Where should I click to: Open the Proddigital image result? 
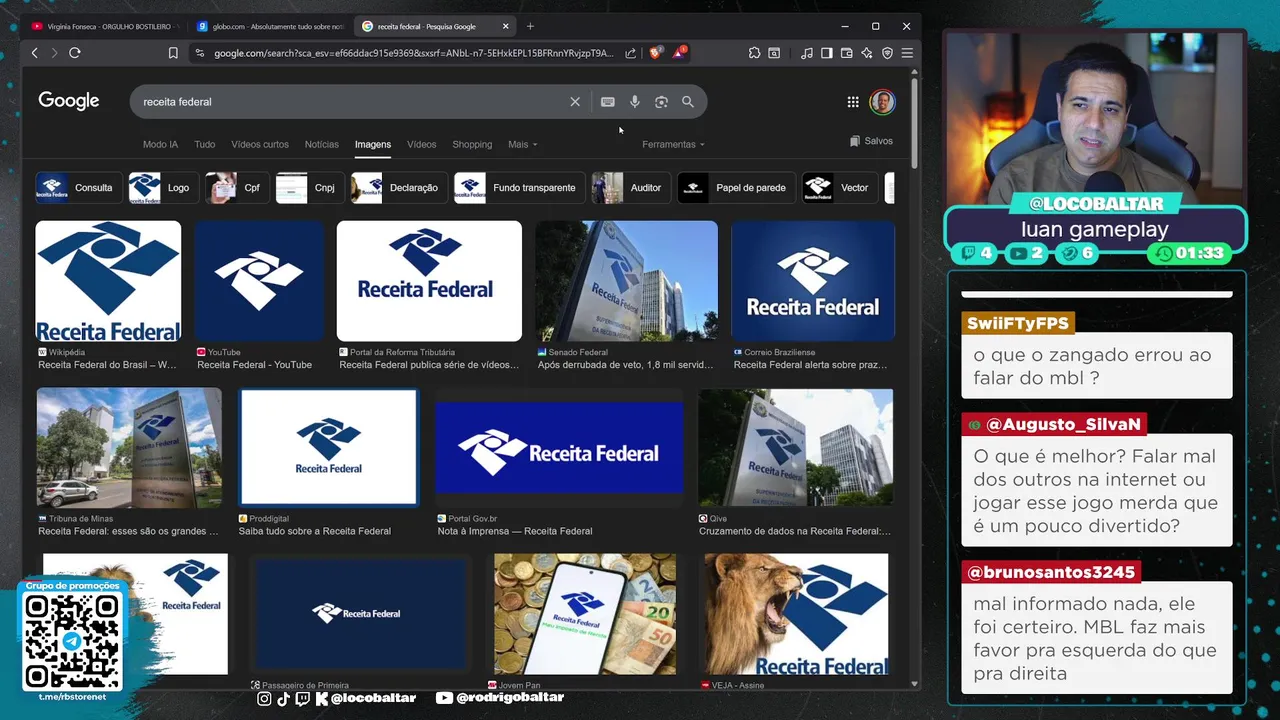(x=329, y=447)
